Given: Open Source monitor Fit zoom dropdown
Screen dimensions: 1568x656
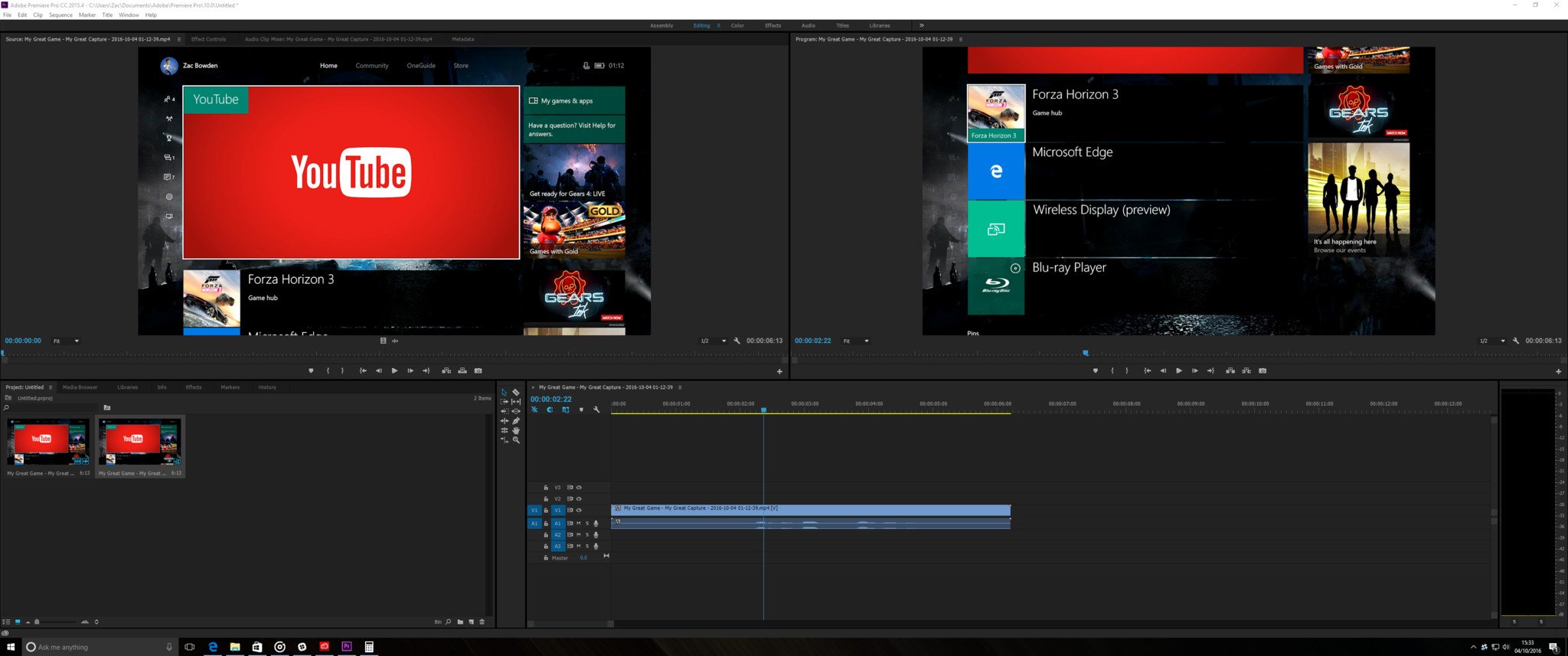Looking at the screenshot, I should (x=66, y=341).
